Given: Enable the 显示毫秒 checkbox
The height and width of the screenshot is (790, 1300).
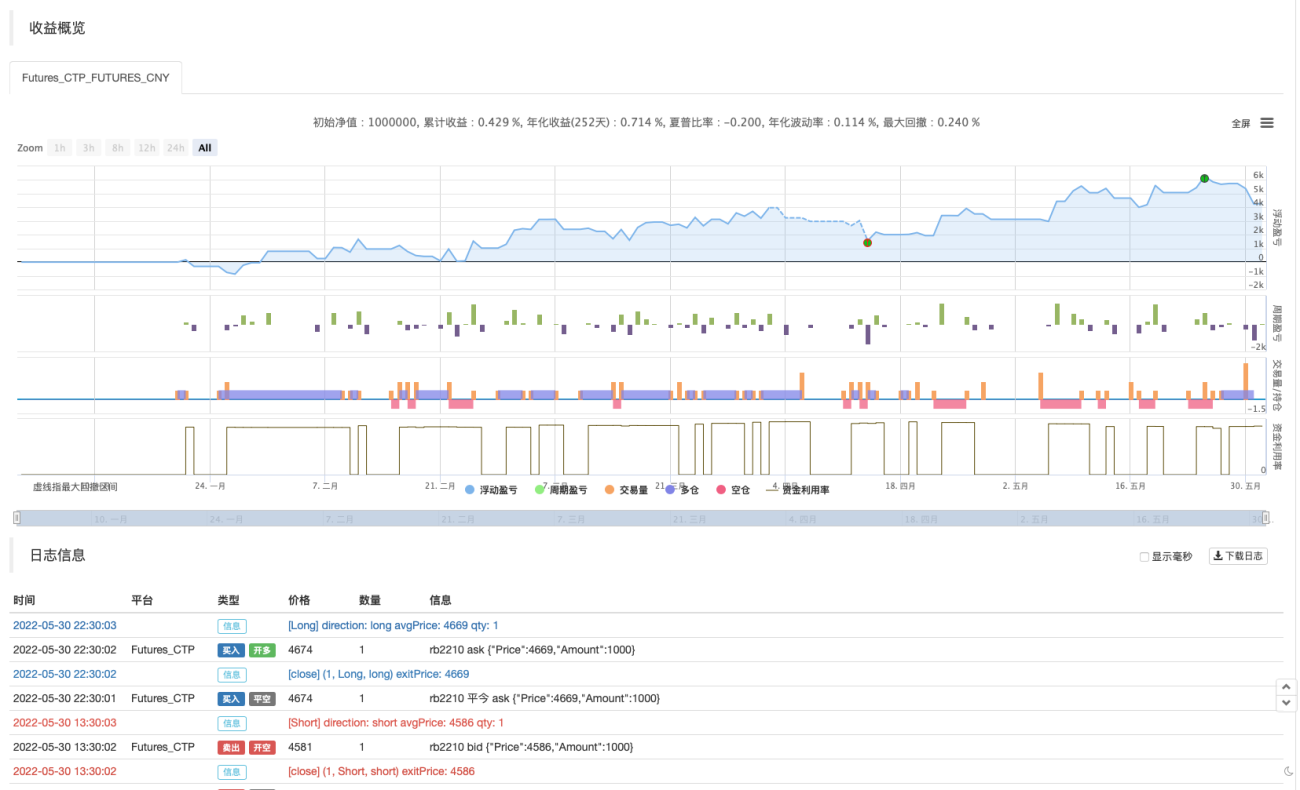Looking at the screenshot, I should [1144, 557].
